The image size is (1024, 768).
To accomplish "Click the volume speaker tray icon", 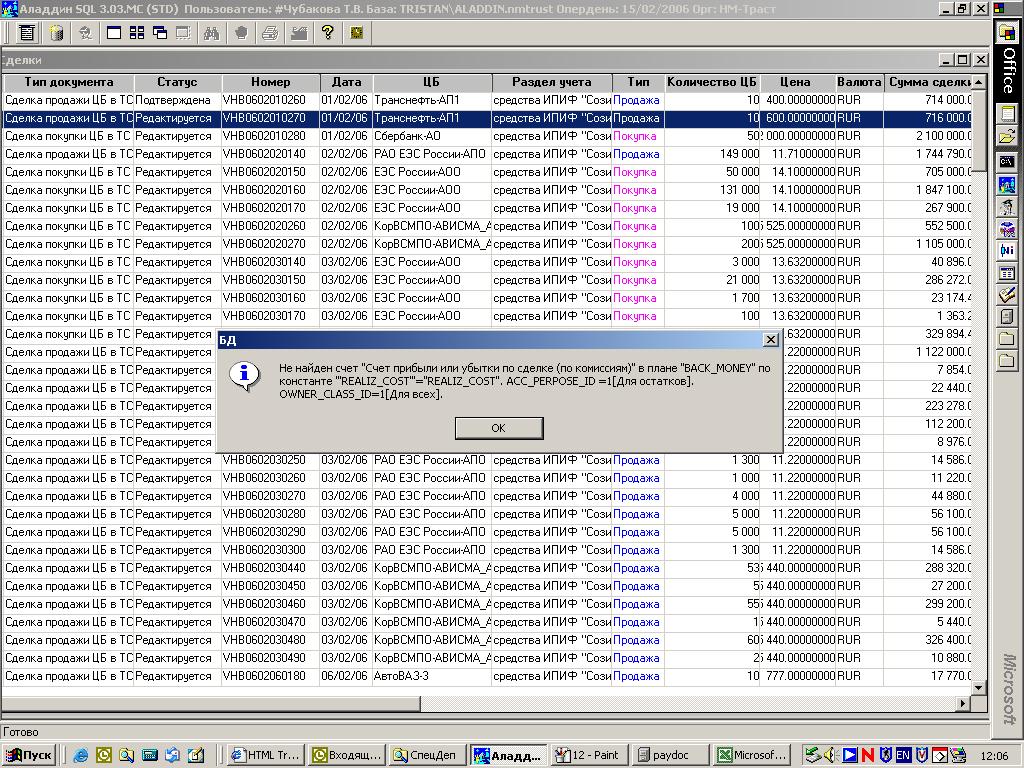I will (x=831, y=755).
